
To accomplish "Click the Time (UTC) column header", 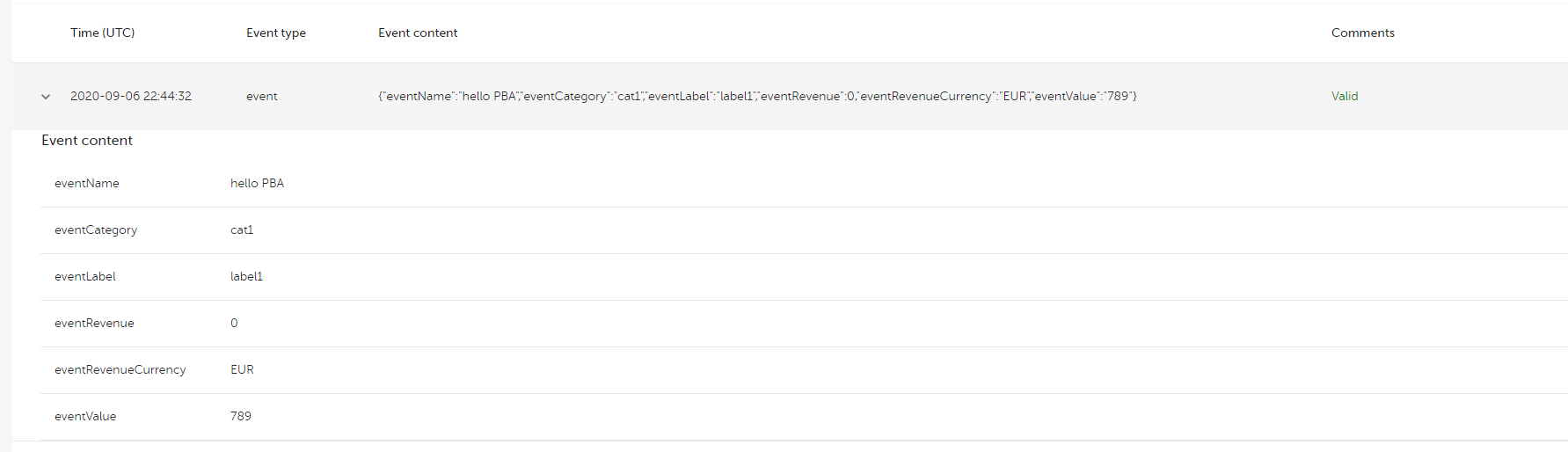I will pyautogui.click(x=102, y=33).
